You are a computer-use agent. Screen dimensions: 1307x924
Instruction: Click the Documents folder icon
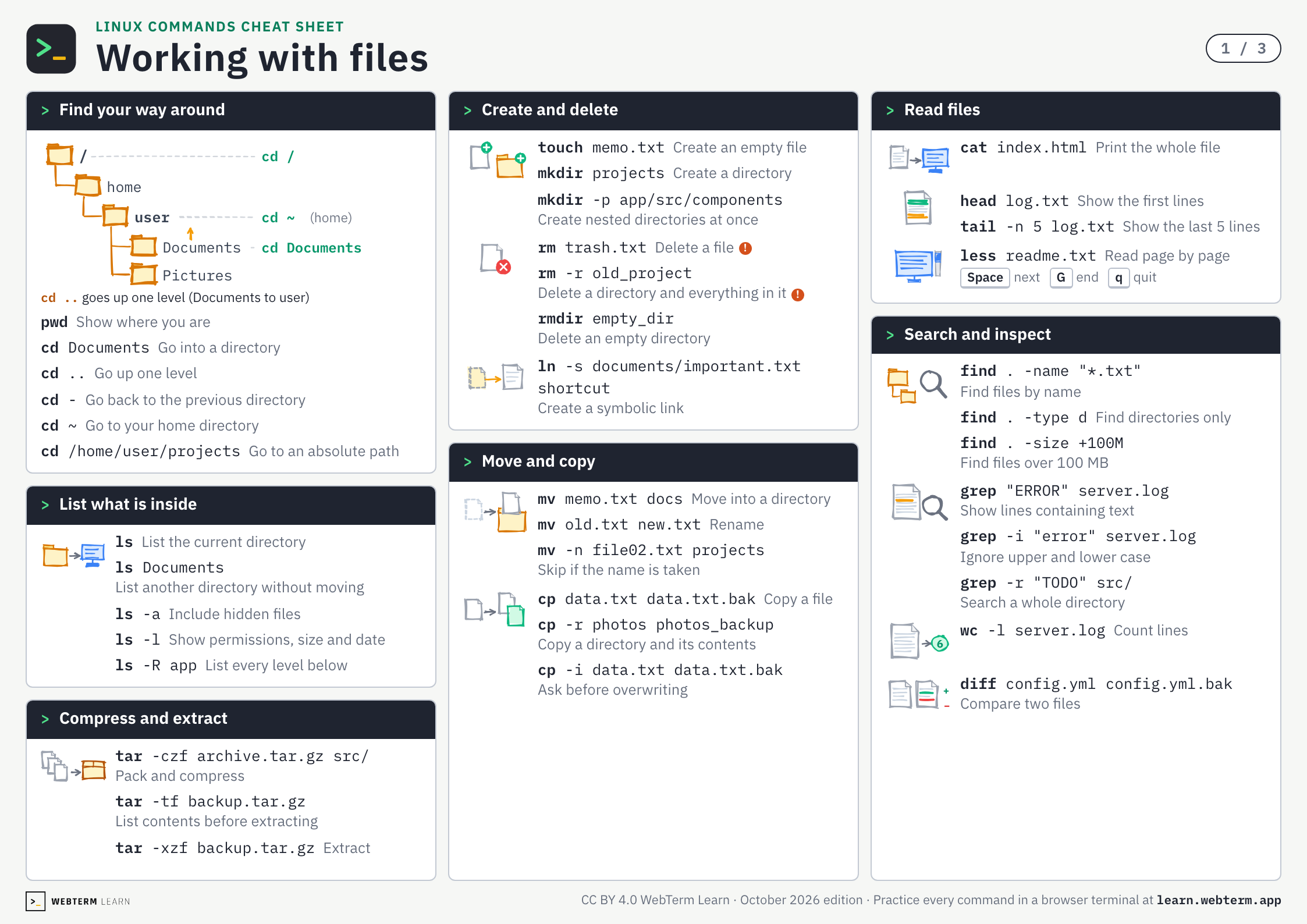point(144,246)
